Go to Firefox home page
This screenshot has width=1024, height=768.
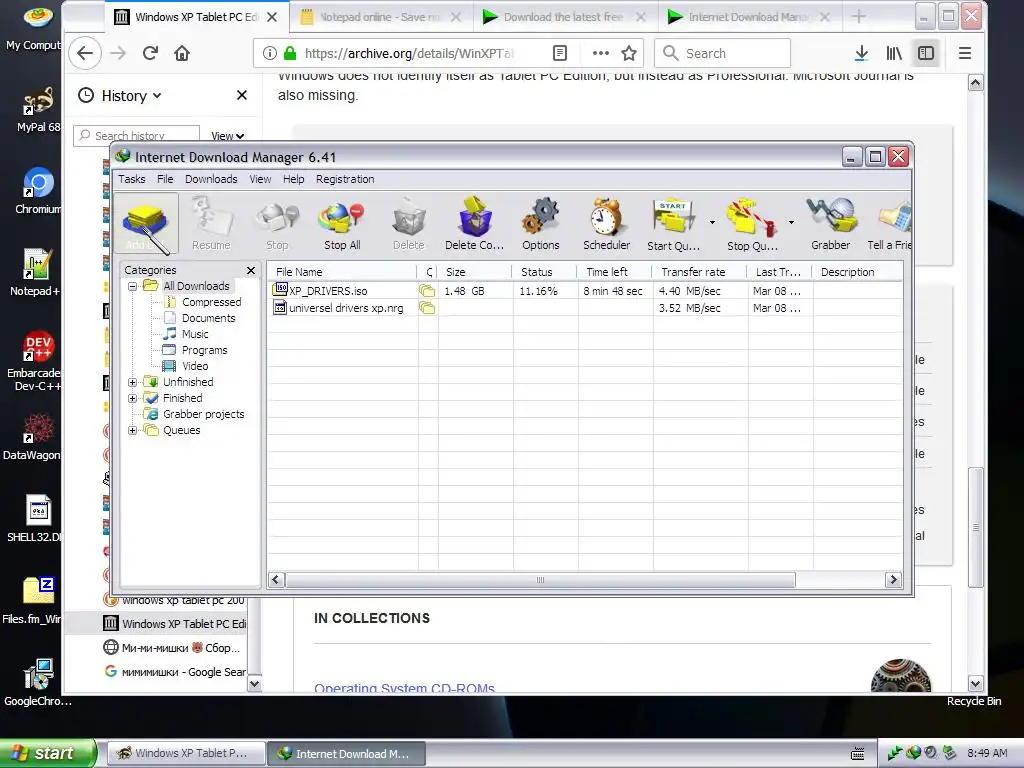pyautogui.click(x=182, y=54)
